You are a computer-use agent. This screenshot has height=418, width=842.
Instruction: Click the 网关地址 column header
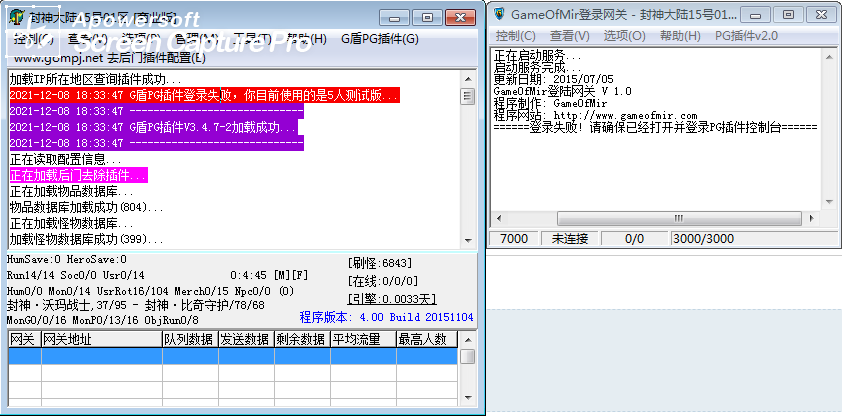pyautogui.click(x=102, y=340)
